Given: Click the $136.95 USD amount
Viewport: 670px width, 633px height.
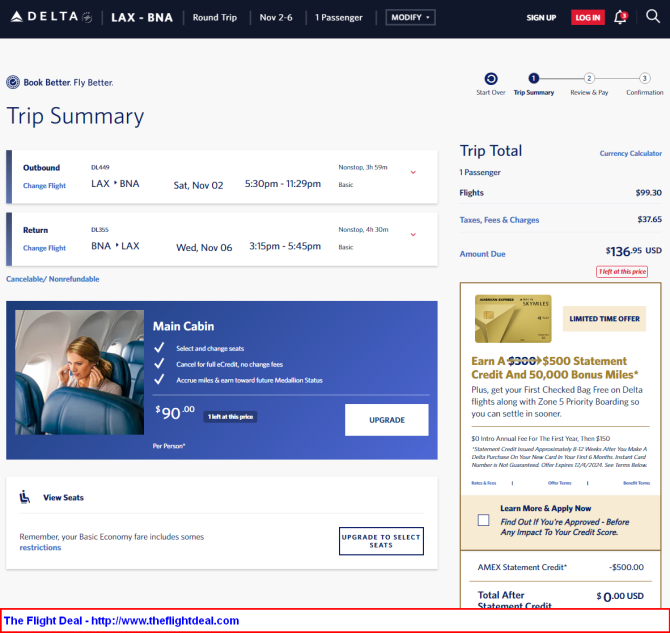Looking at the screenshot, I should pyautogui.click(x=633, y=251).
